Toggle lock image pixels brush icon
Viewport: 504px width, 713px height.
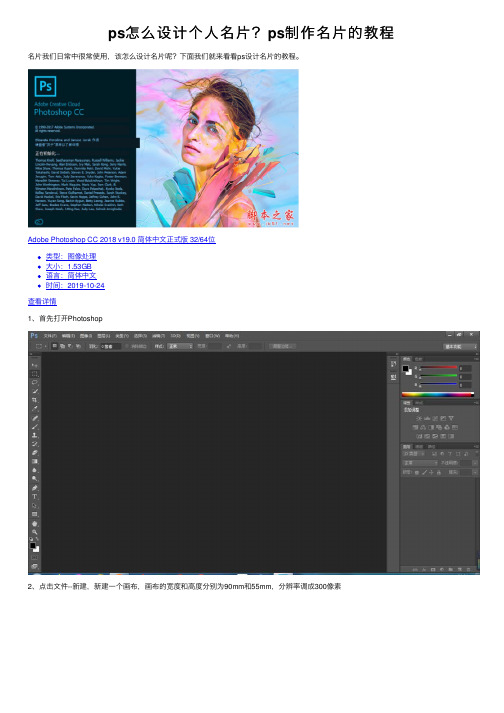(425, 472)
